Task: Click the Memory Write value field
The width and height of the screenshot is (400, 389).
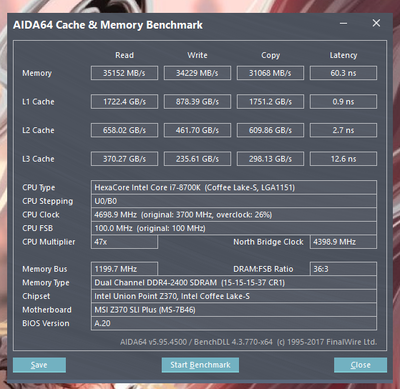Action: click(x=197, y=73)
